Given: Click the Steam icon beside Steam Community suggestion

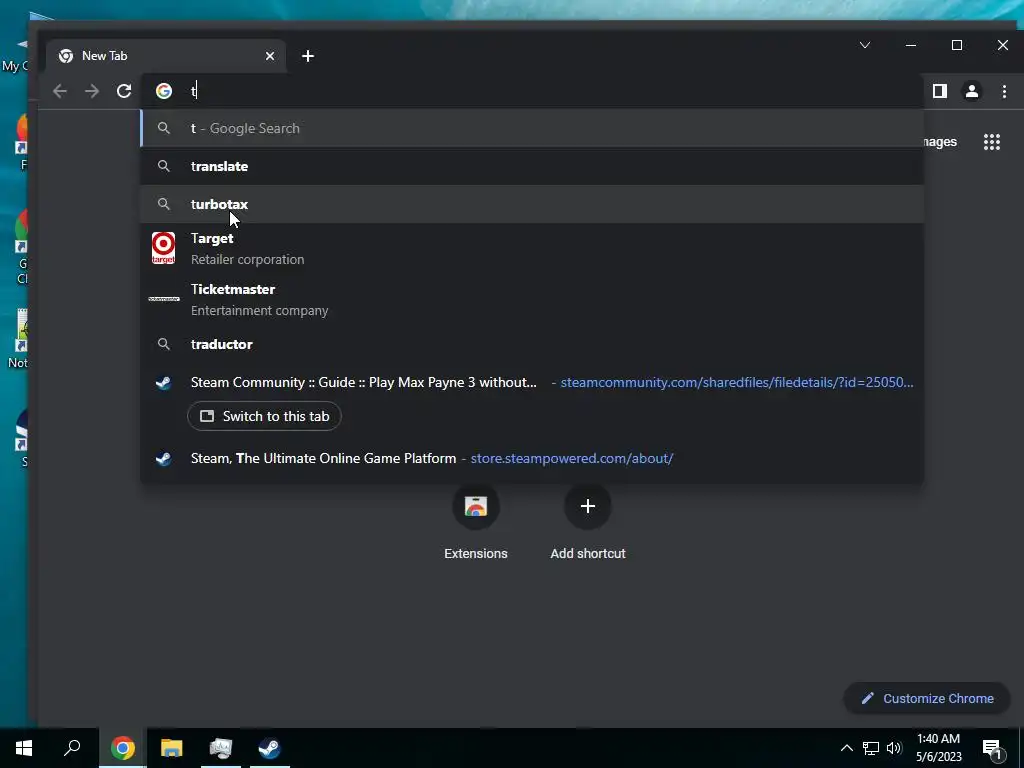Looking at the screenshot, I should [164, 383].
